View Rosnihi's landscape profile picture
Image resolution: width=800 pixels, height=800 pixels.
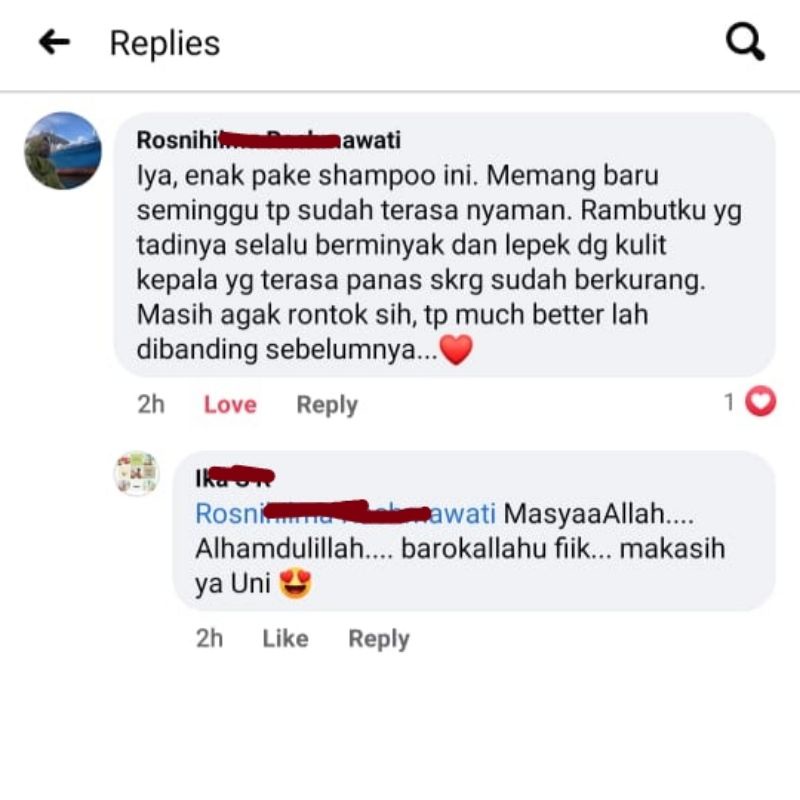(63, 151)
